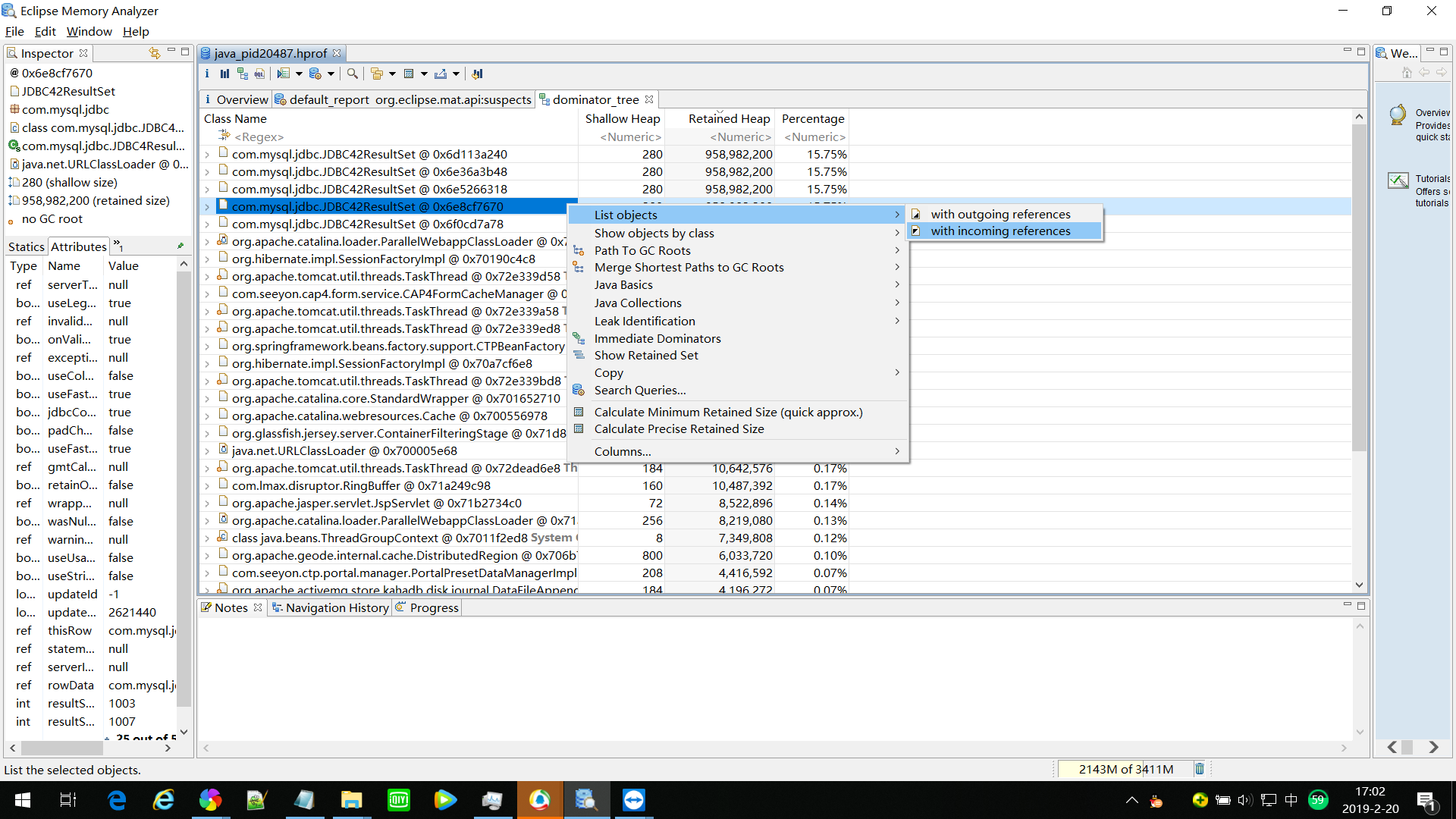1456x819 pixels.
Task: Click the magnifier Find Object icon
Action: coord(353,74)
